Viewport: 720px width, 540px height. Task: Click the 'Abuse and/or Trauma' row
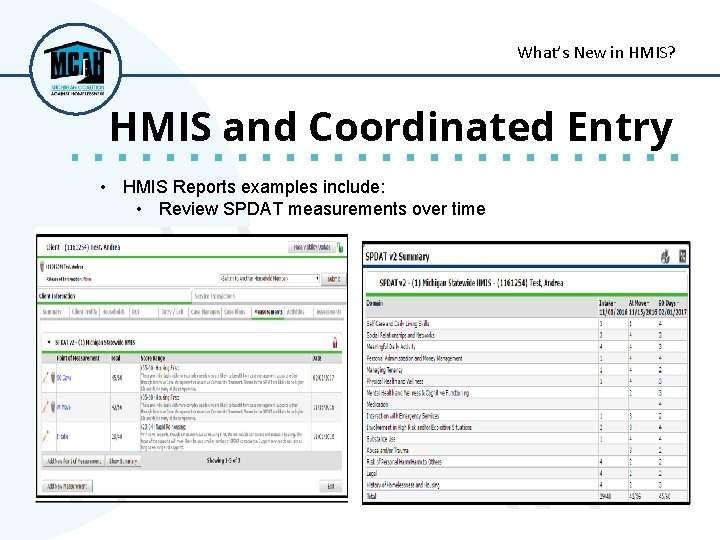click(x=527, y=450)
